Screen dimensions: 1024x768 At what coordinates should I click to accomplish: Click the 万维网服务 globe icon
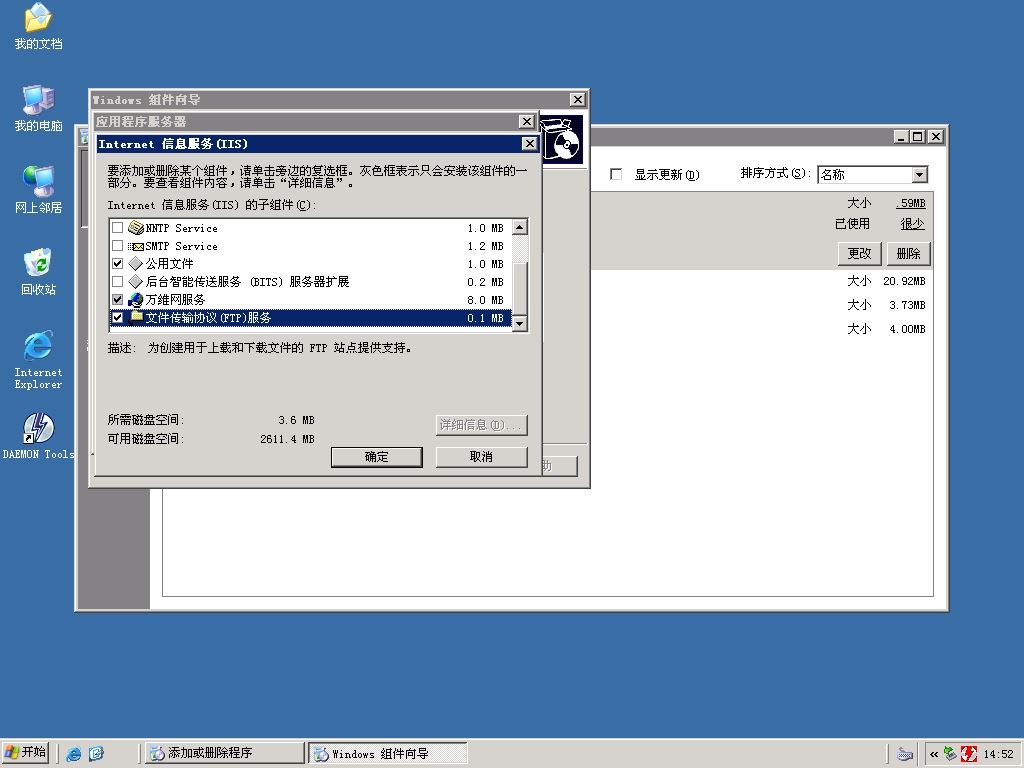(x=136, y=300)
